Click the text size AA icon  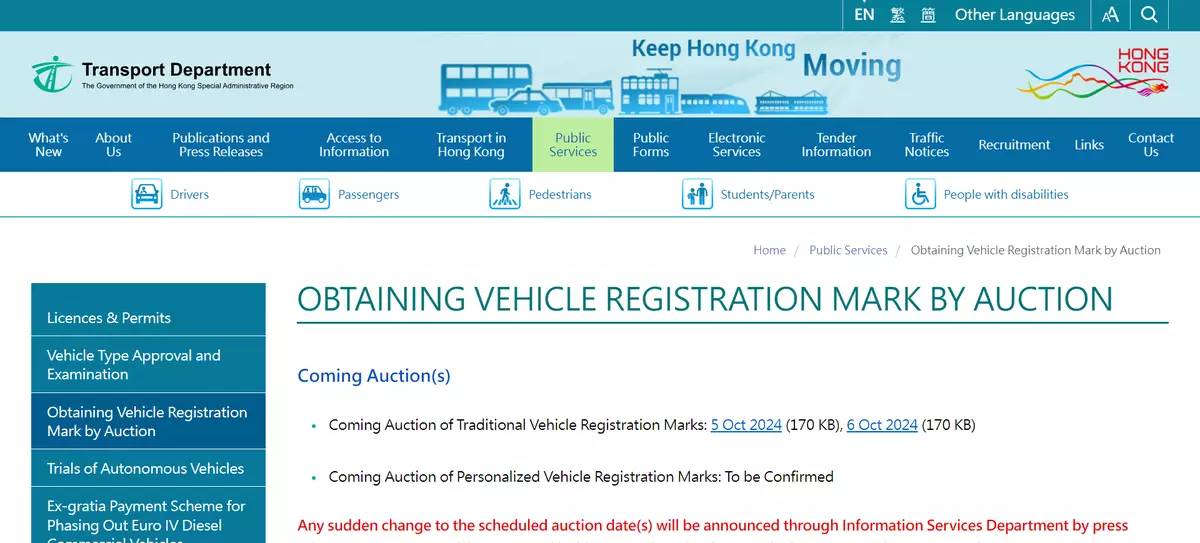[x=1110, y=14]
